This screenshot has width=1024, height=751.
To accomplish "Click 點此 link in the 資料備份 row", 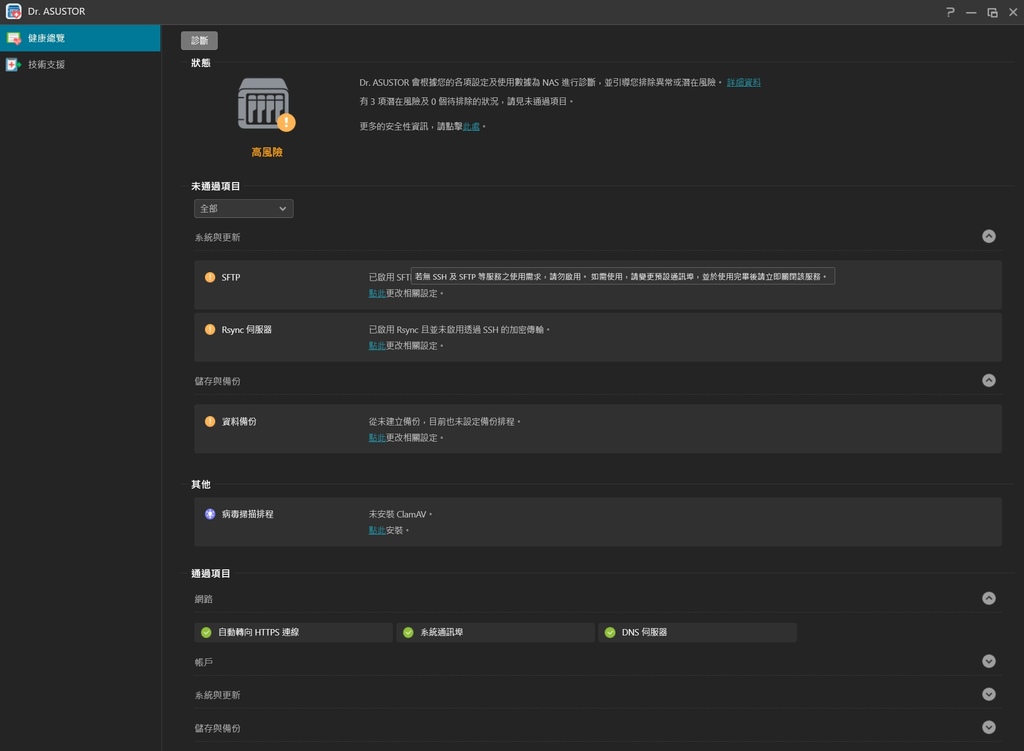I will 377,438.
